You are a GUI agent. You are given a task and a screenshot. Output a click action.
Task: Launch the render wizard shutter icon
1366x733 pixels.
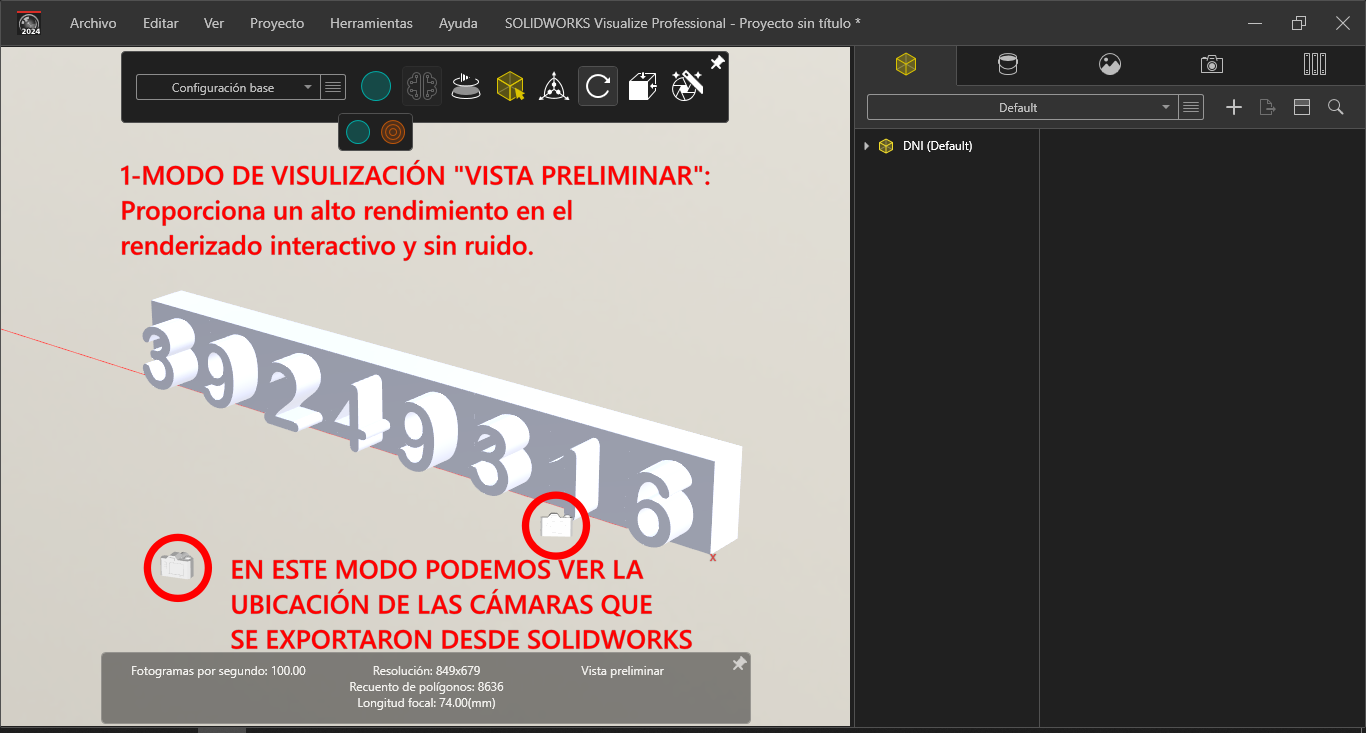(686, 87)
